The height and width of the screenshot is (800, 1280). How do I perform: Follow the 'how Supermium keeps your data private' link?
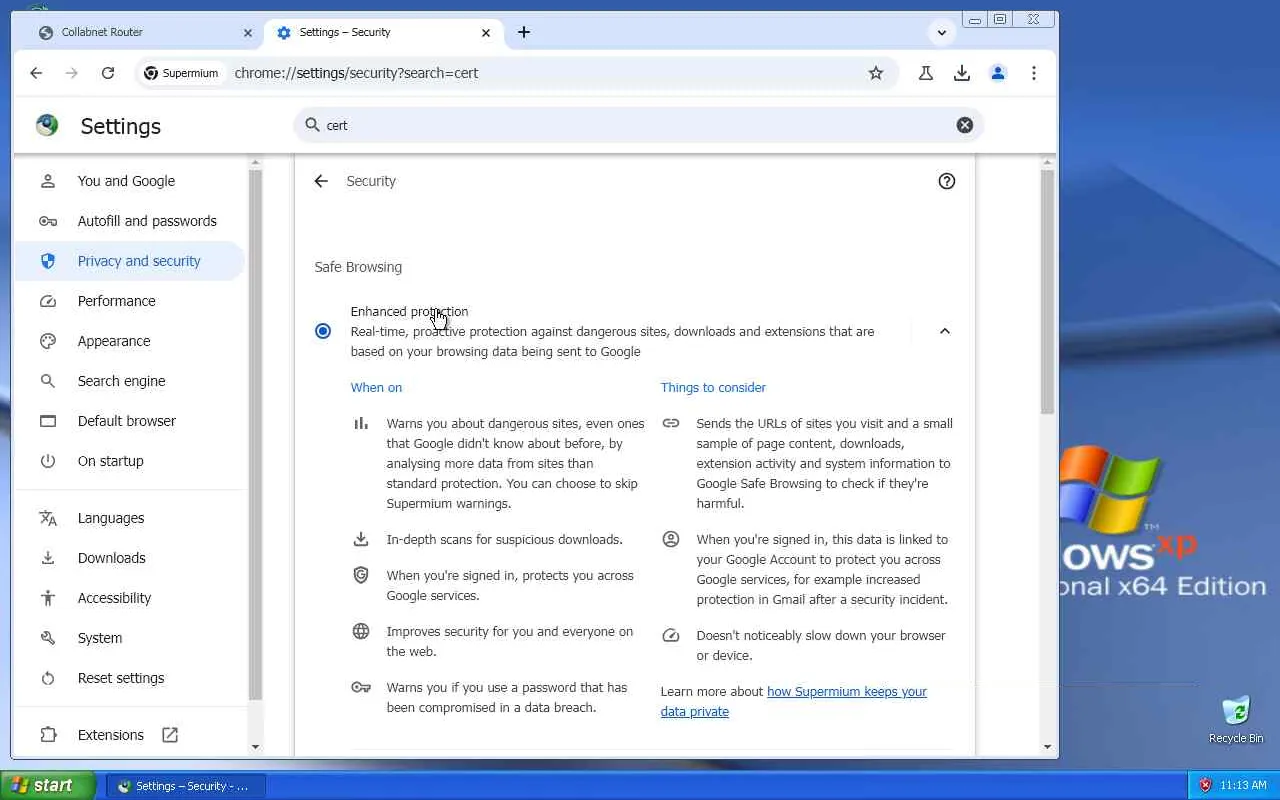pyautogui.click(x=794, y=701)
